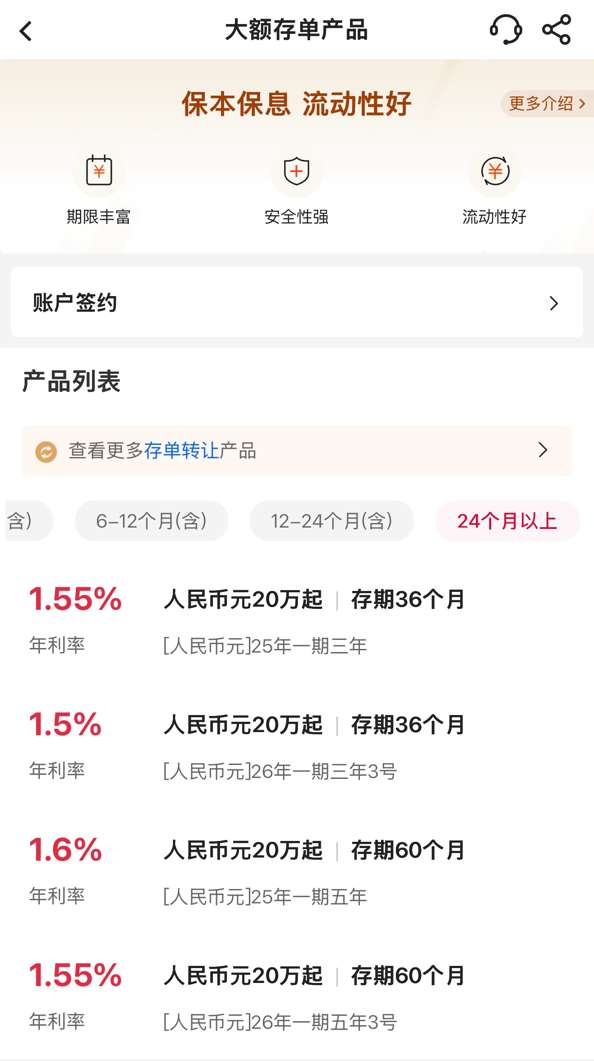The width and height of the screenshot is (594, 1061).
Task: Open 更多介绍 for more details
Action: click(x=547, y=104)
